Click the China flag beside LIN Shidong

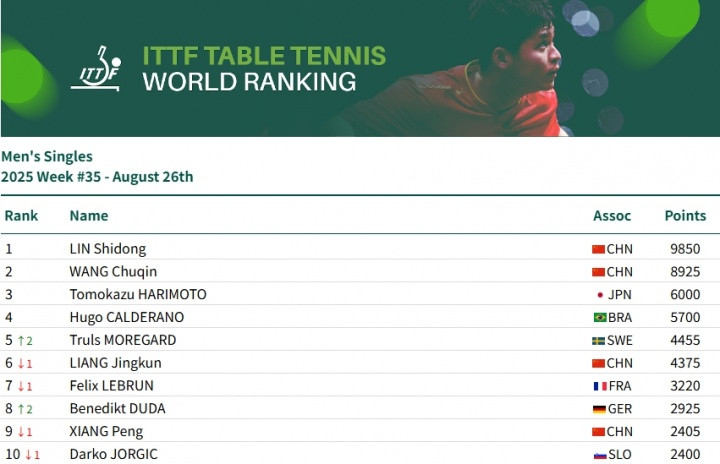(599, 249)
